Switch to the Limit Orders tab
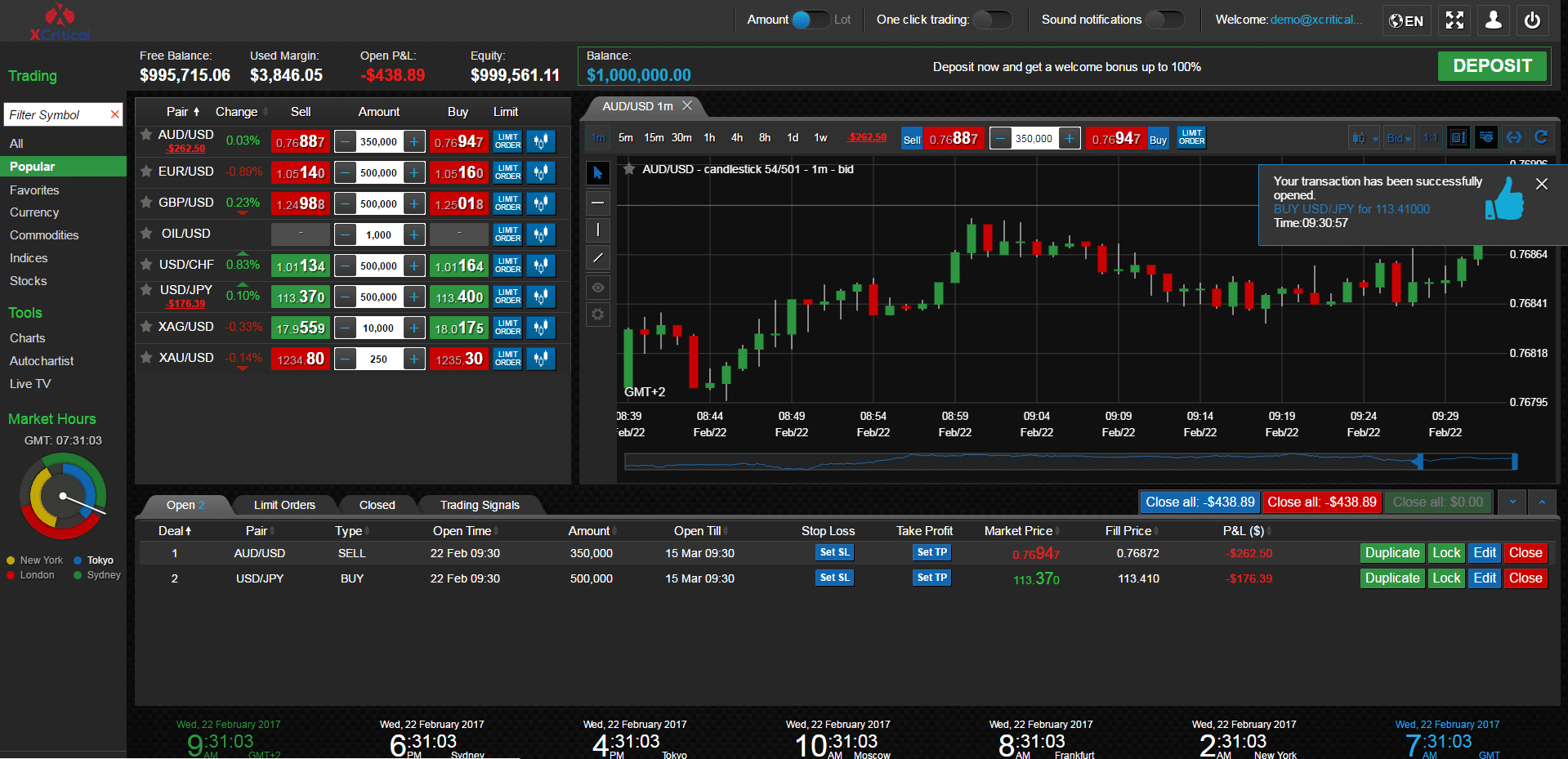 click(x=284, y=505)
